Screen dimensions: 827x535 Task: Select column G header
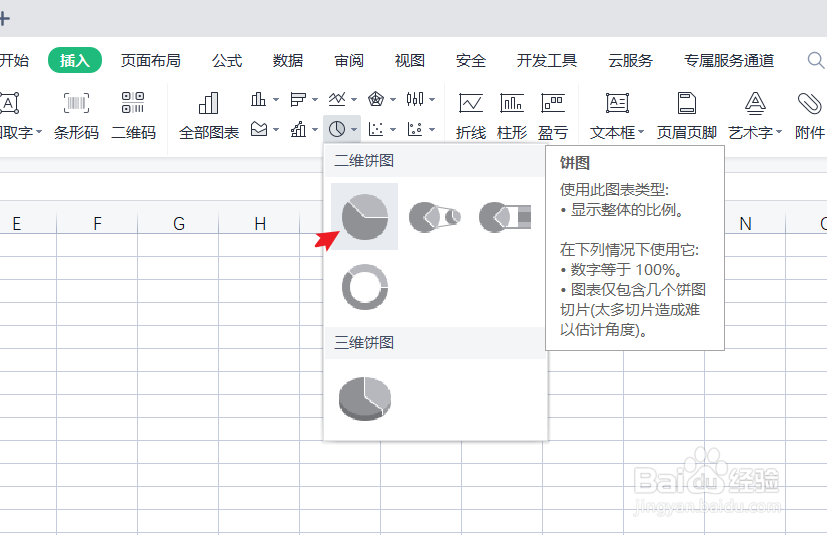pos(178,223)
